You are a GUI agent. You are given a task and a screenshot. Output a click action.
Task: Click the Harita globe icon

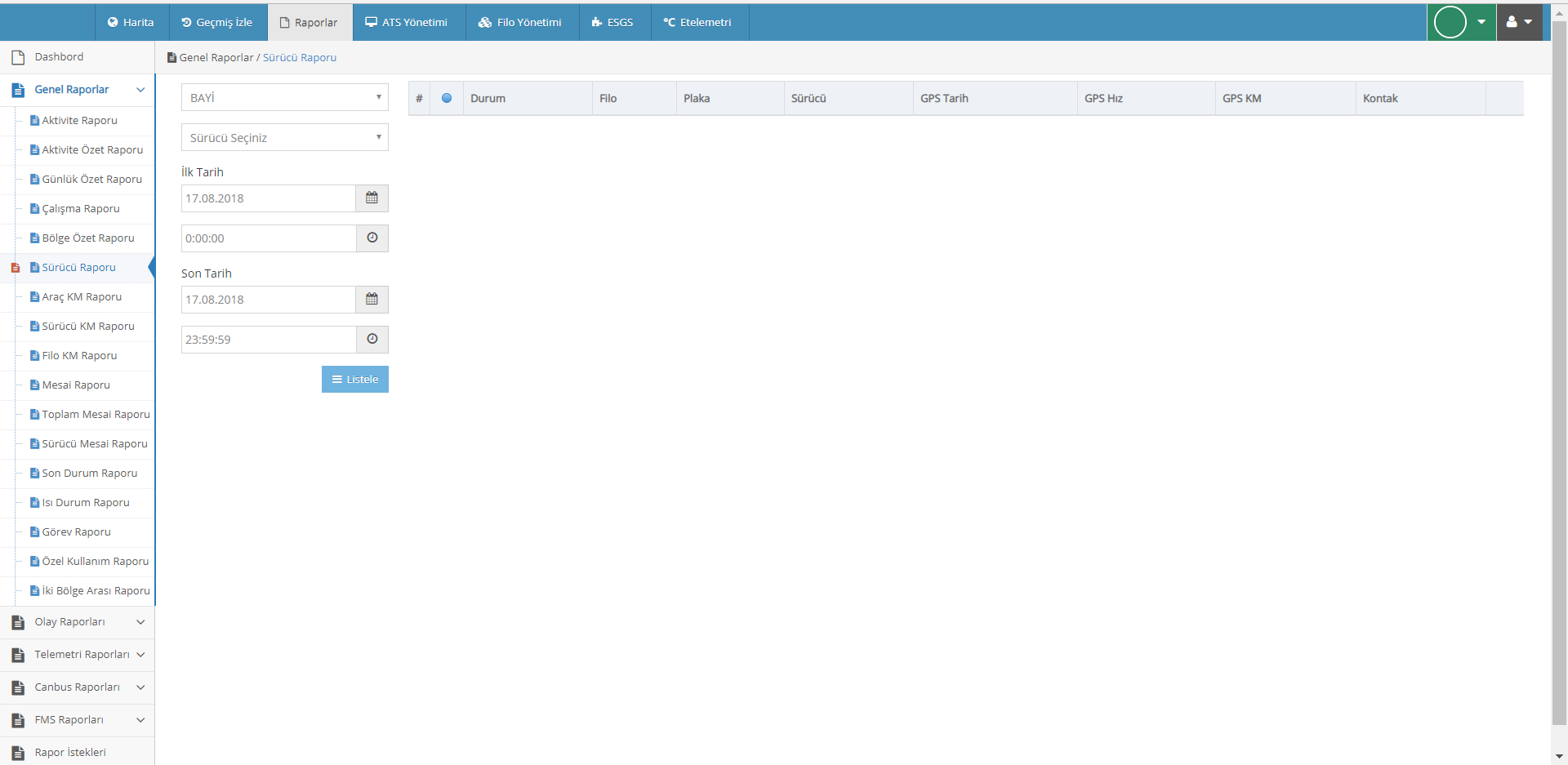pos(113,22)
